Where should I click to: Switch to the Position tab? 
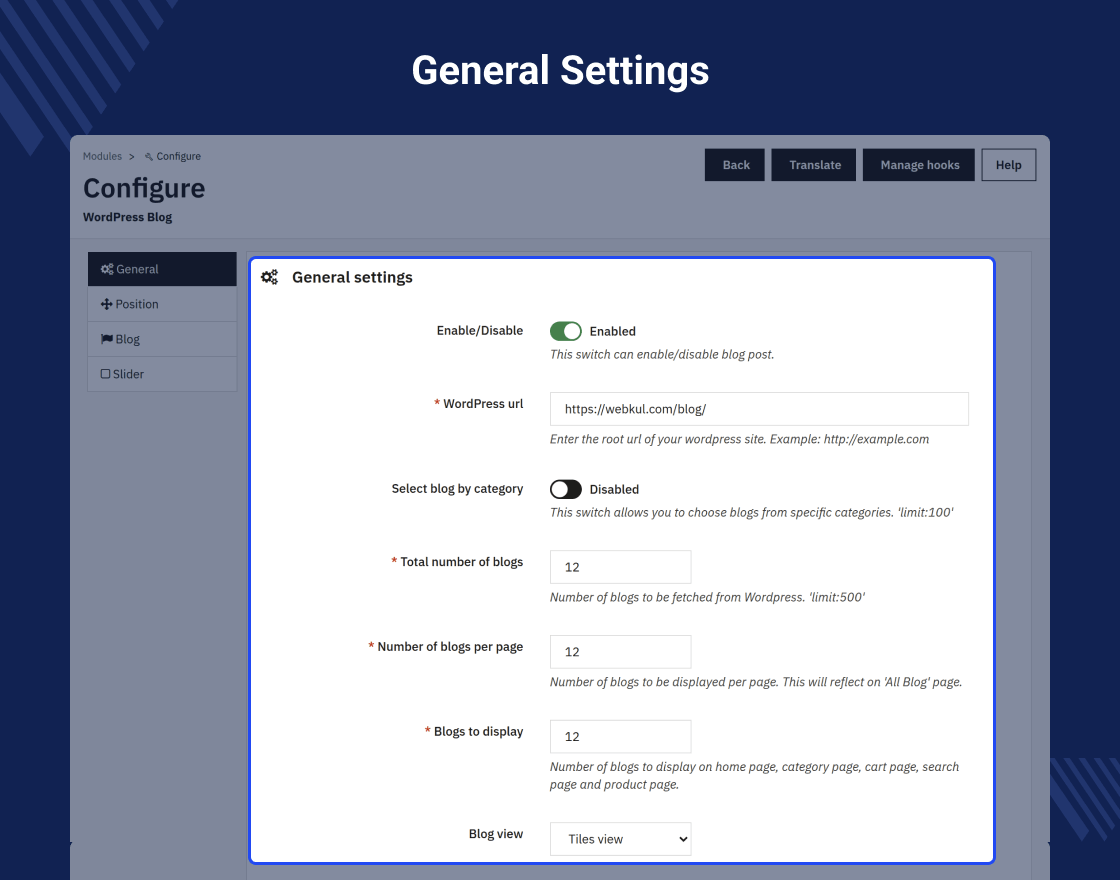[x=162, y=304]
